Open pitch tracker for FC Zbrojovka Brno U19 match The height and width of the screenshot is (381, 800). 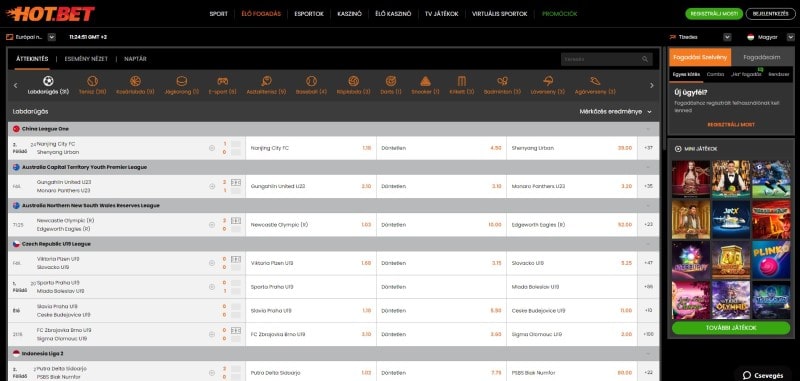coord(236,330)
